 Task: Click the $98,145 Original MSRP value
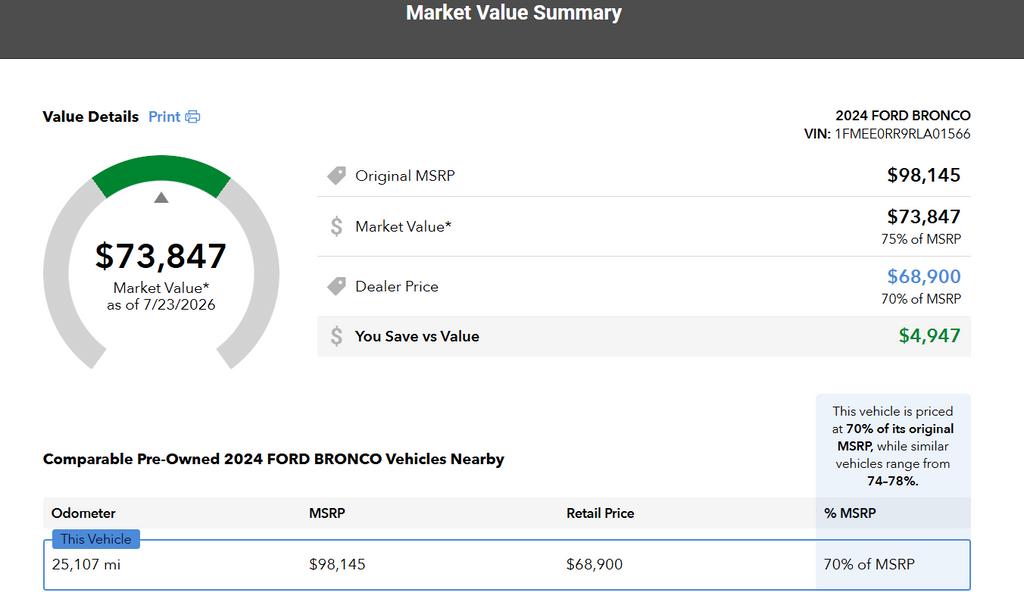(923, 175)
